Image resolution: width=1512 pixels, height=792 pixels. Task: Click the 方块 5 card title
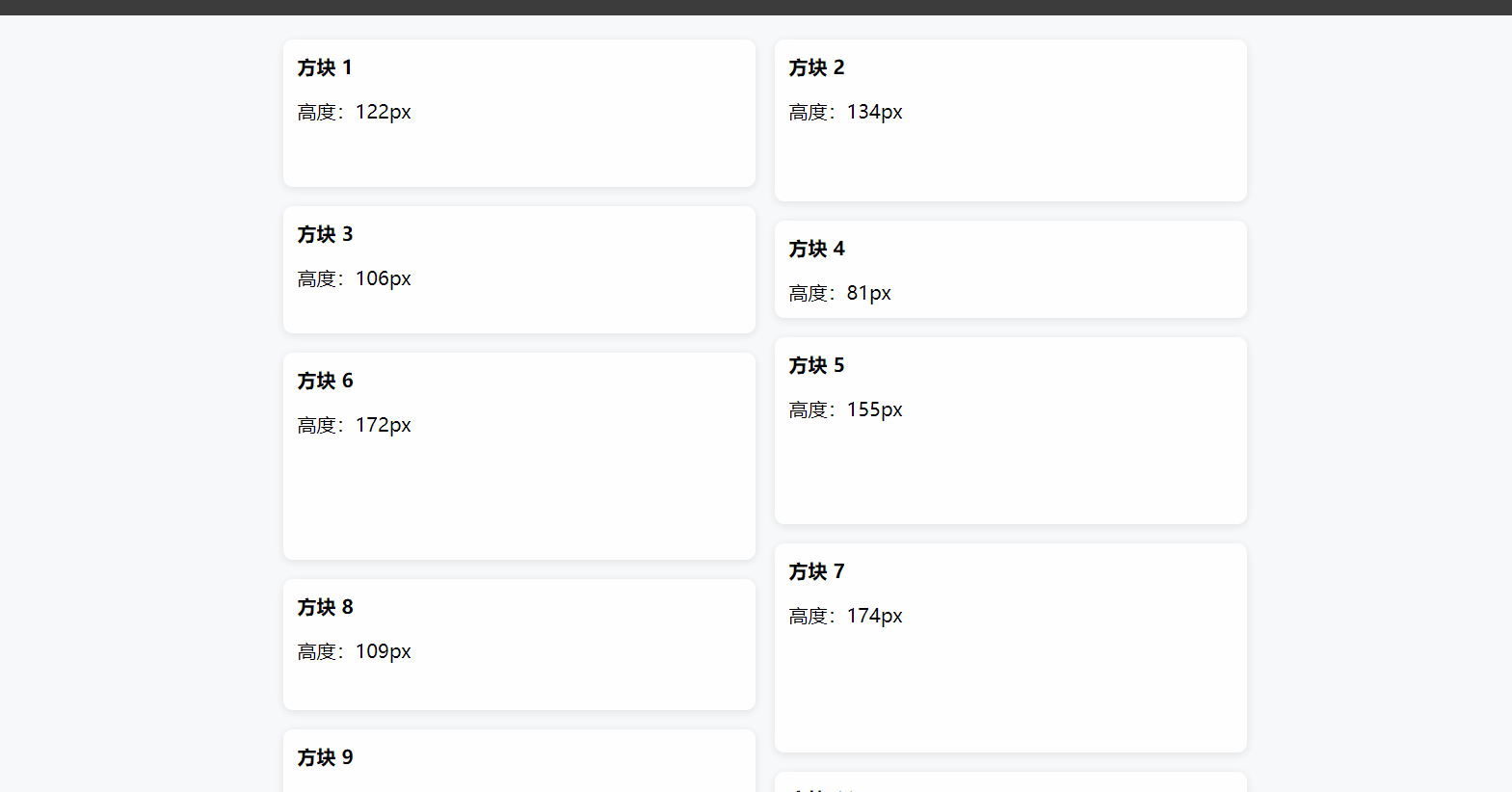click(x=816, y=365)
